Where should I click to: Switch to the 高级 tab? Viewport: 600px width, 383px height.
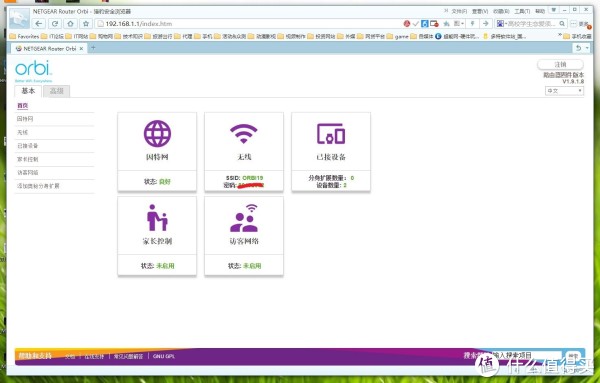point(57,91)
